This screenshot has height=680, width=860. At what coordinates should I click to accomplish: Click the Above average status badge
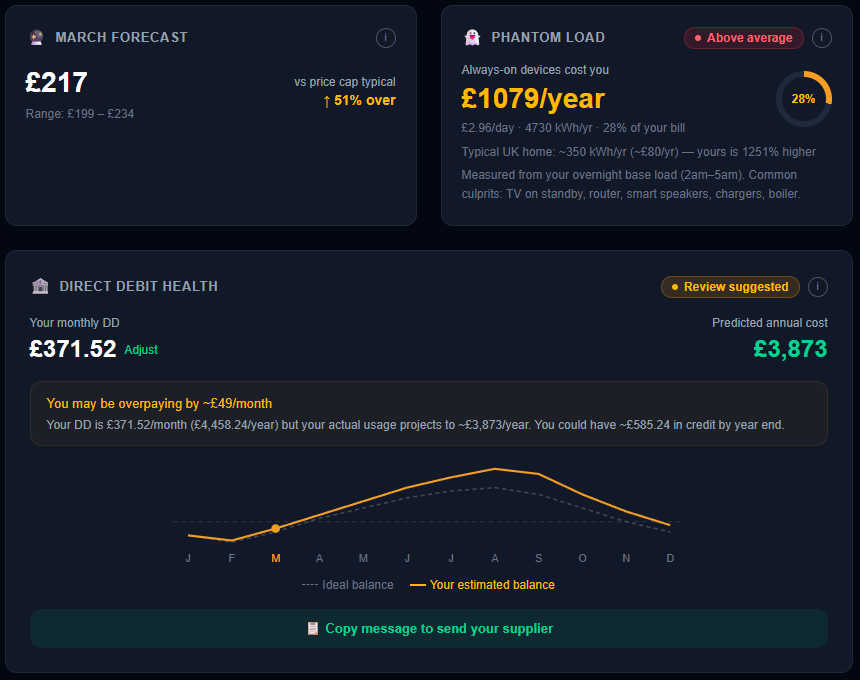click(x=743, y=38)
